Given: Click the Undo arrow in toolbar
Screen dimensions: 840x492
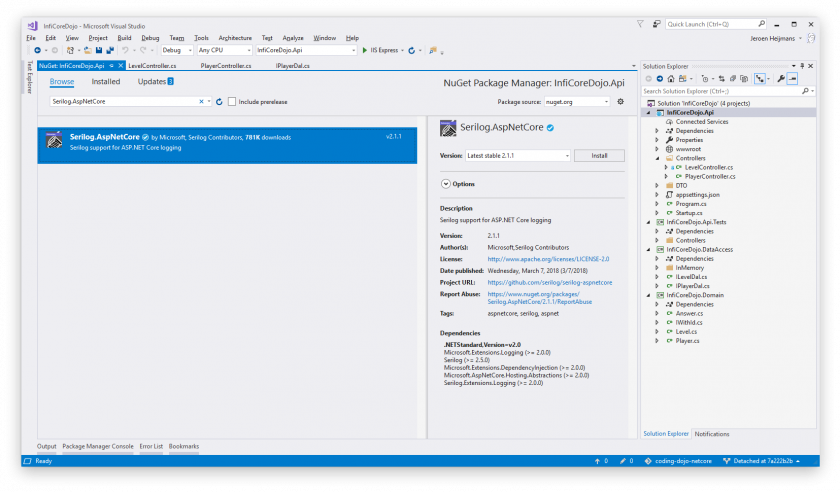Looking at the screenshot, I should 125,50.
